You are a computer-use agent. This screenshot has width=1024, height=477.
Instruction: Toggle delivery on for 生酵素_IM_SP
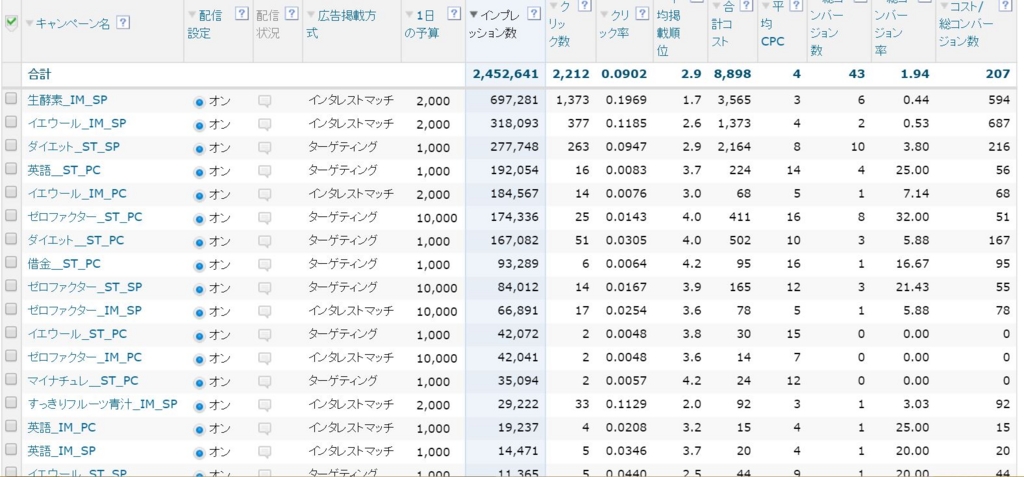(x=200, y=103)
